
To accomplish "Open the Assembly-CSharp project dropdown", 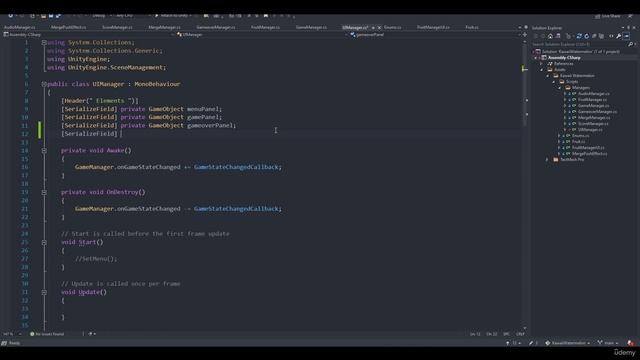I will click(x=88, y=35).
